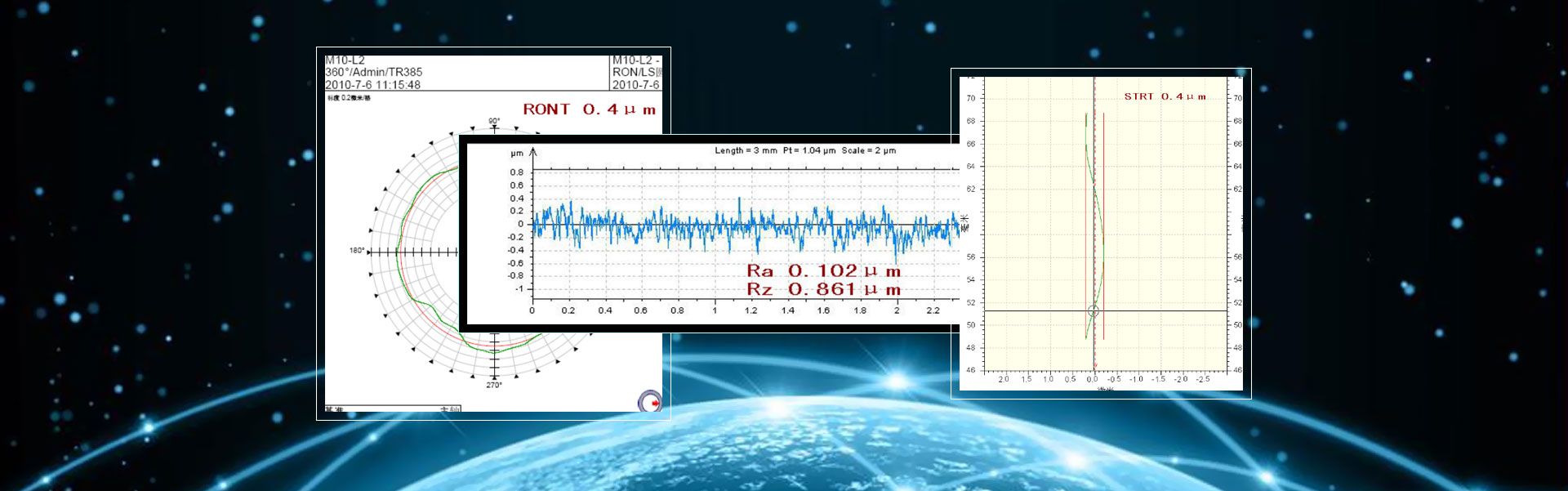Click the "Scale = 2 µm" label
The height and width of the screenshot is (491, 1568).
coord(869,150)
